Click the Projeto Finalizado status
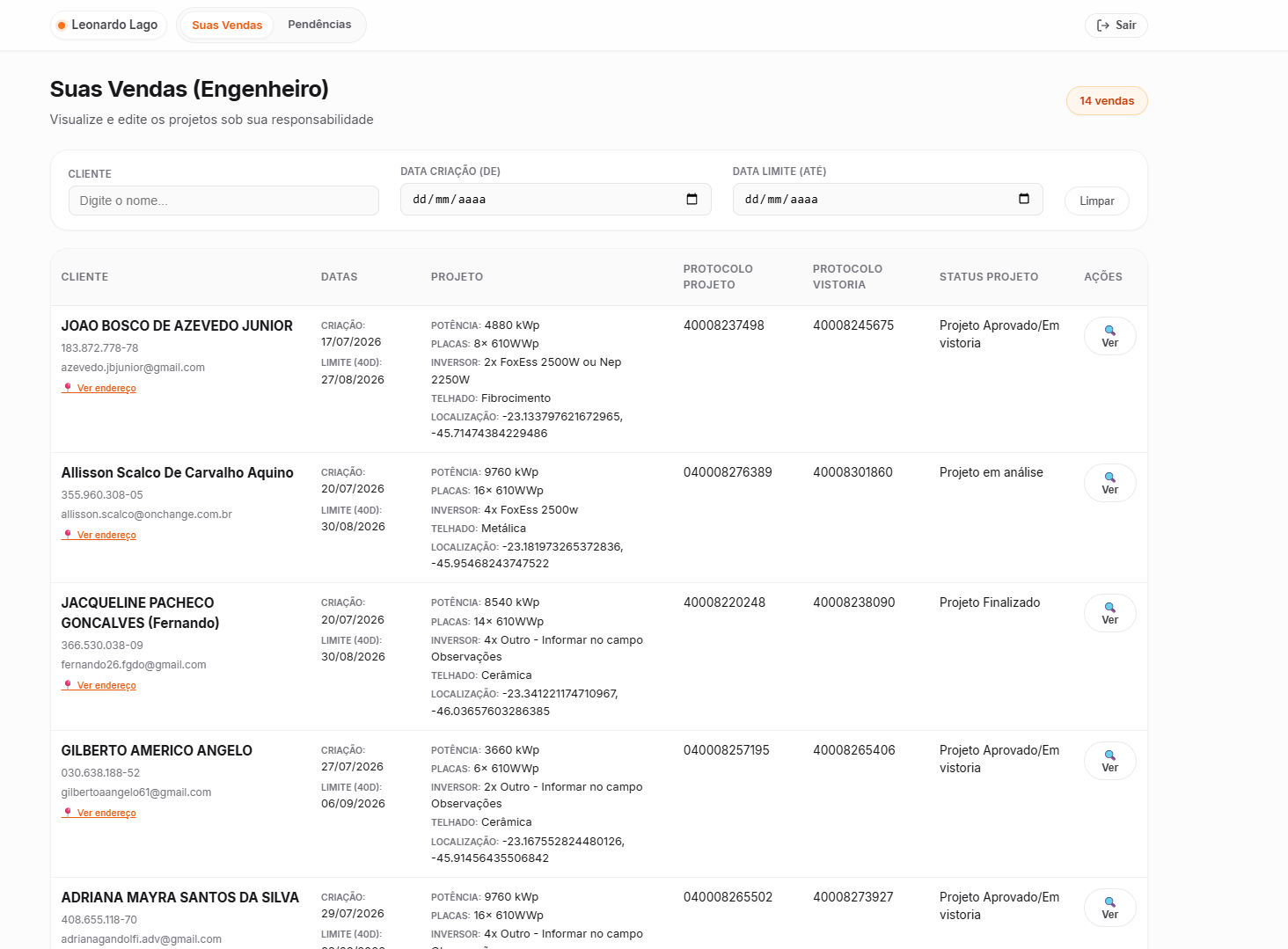Viewport: 1288px width, 949px height. [990, 602]
